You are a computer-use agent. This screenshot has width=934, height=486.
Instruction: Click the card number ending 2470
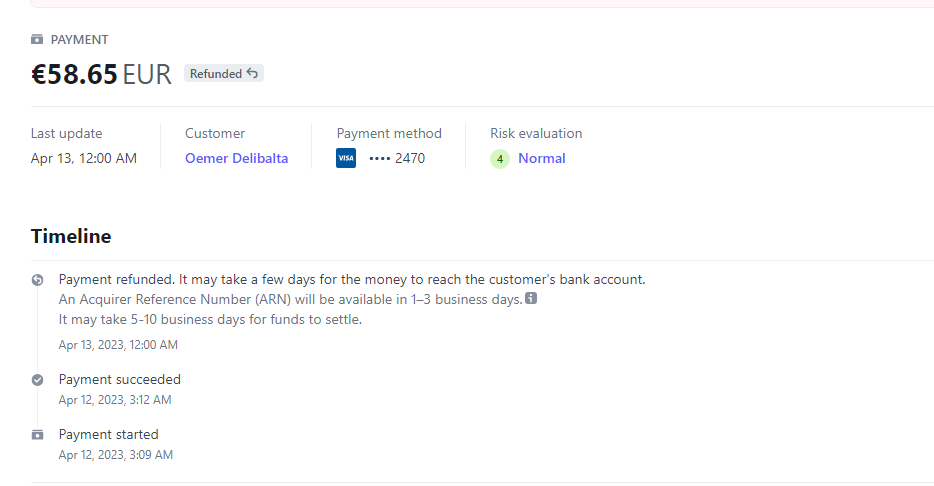[397, 158]
